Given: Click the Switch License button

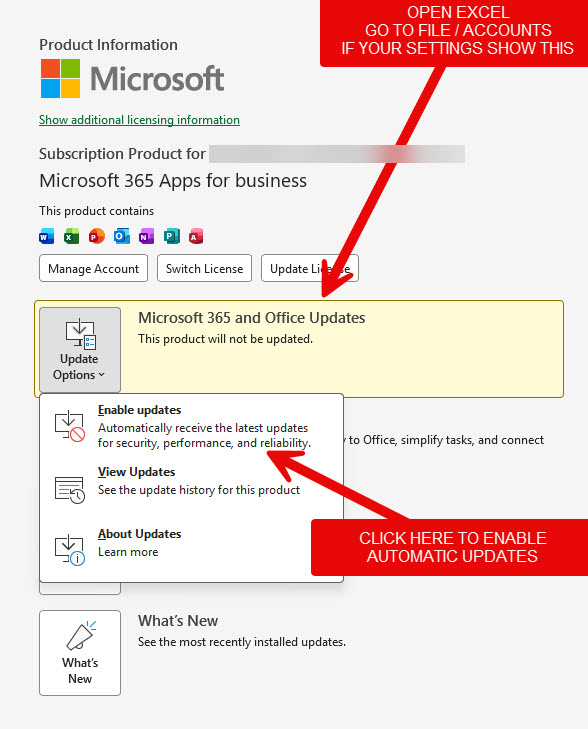Looking at the screenshot, I should pyautogui.click(x=205, y=268).
